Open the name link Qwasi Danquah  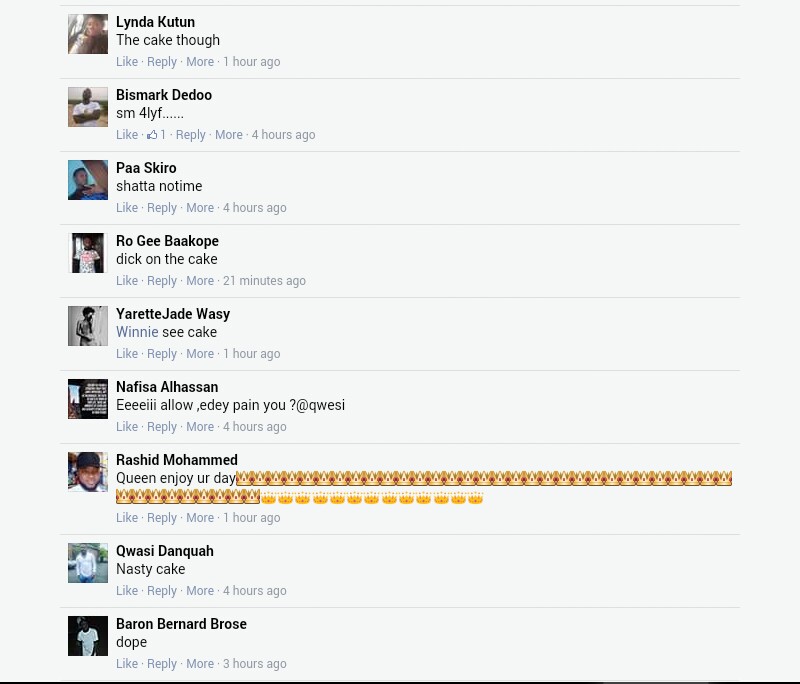(x=165, y=551)
